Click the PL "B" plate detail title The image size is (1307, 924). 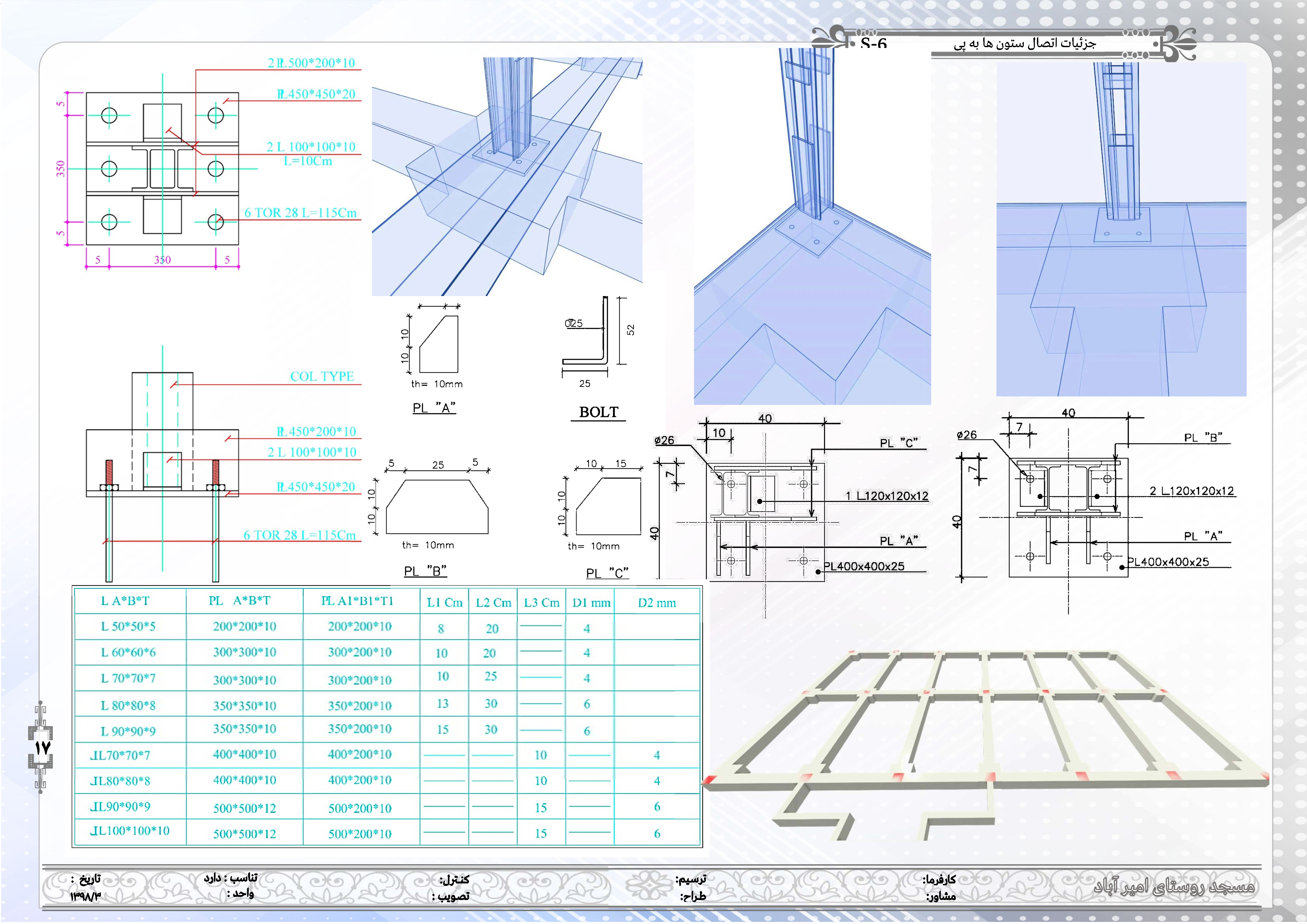click(425, 571)
